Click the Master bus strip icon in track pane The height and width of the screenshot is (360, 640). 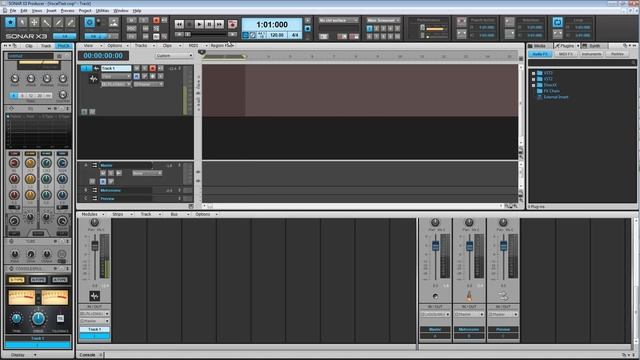coord(94,165)
